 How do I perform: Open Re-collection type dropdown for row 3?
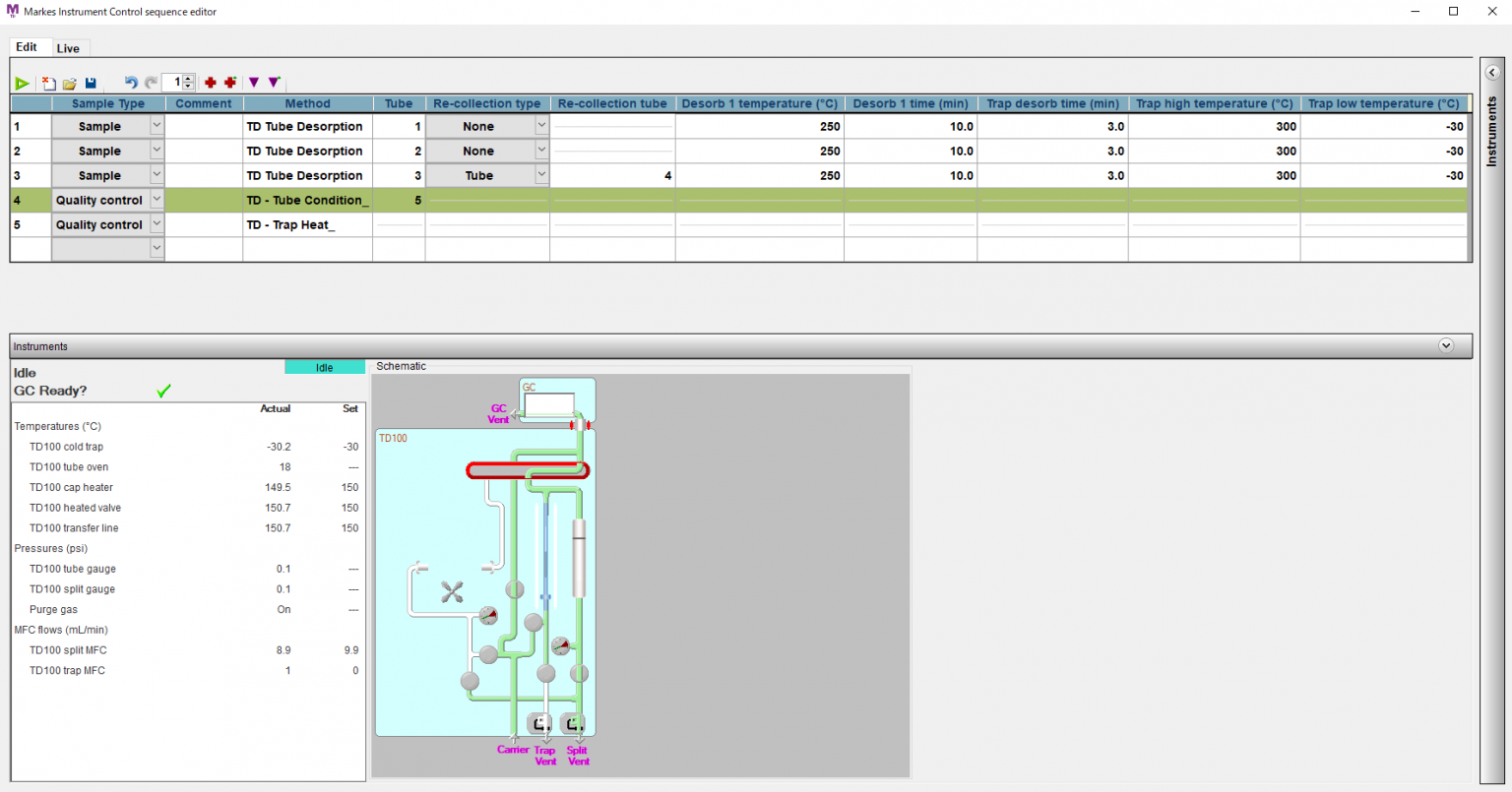pyautogui.click(x=541, y=175)
